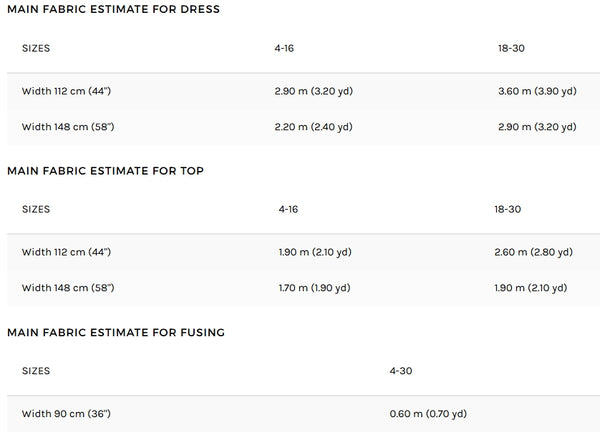Screen dimensions: 600x435
Task: Click dress Width 112 cm (44") row label
Action: point(66,91)
